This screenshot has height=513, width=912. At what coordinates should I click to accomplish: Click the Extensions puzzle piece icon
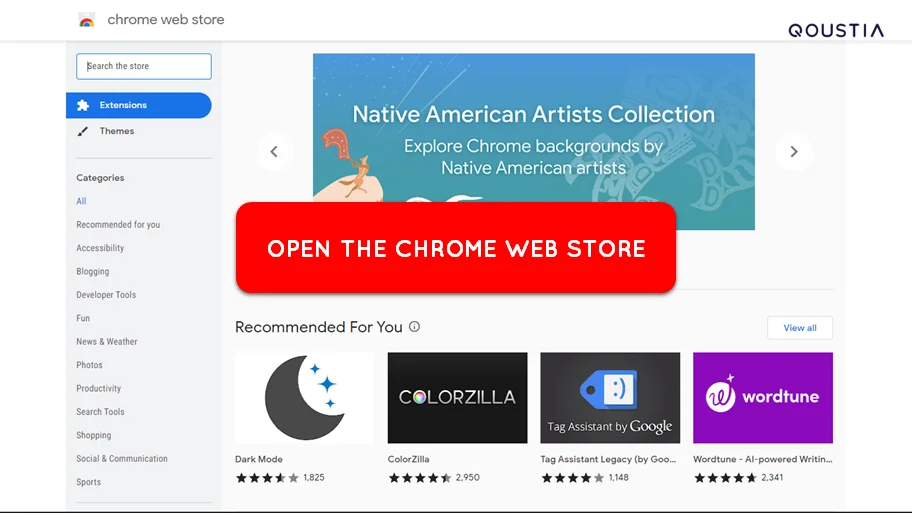83,105
